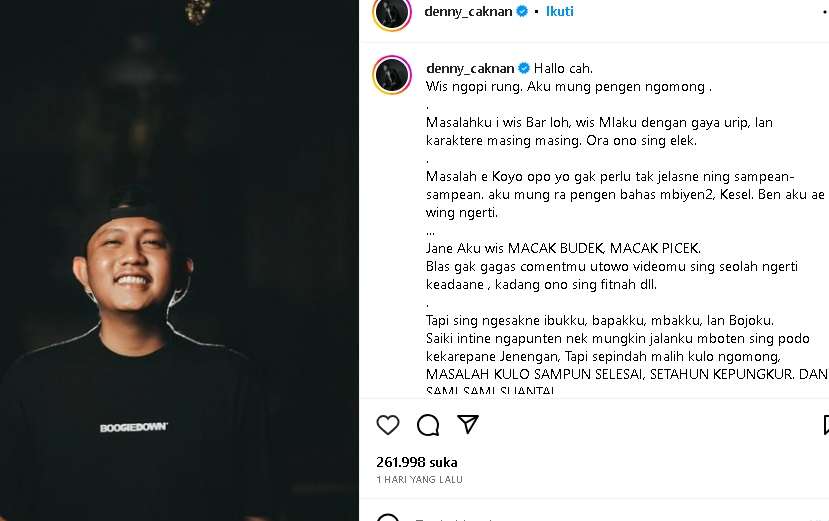This screenshot has height=521, width=829.
Task: Click the BOOGIEDOWN logo on the shirt photo
Action: [x=134, y=427]
